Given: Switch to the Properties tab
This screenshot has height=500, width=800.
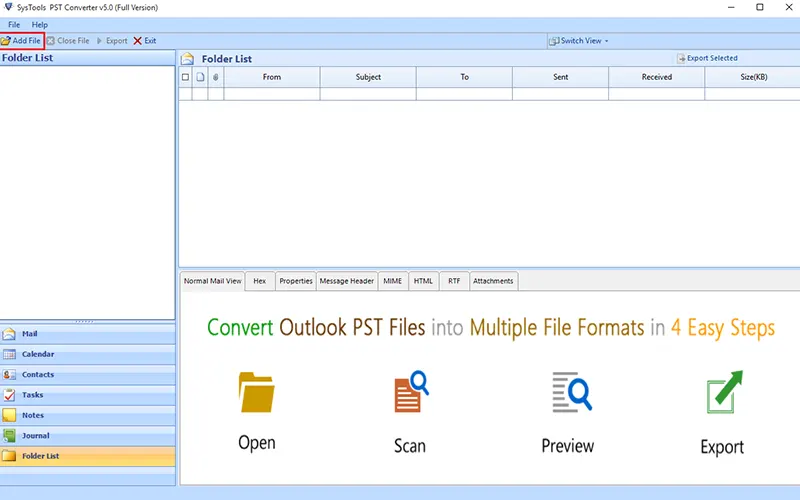Looking at the screenshot, I should 296,281.
